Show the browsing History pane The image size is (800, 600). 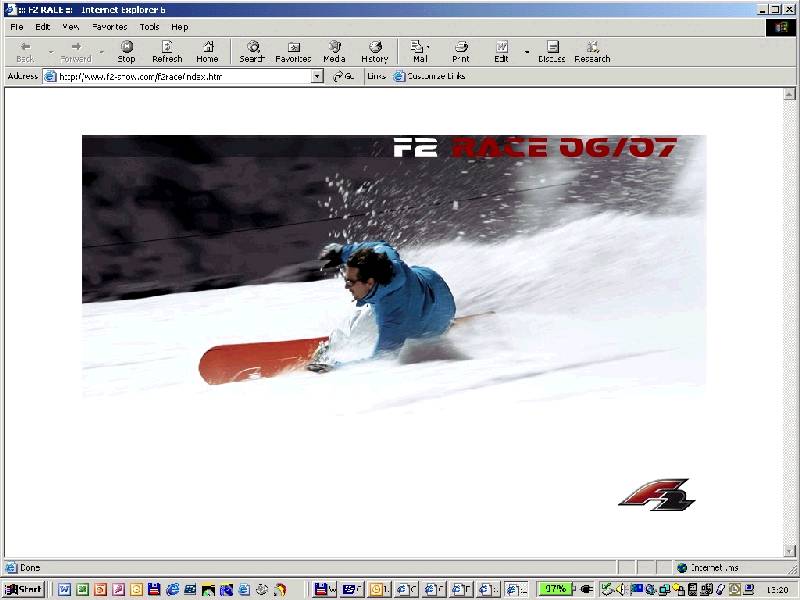coord(375,51)
